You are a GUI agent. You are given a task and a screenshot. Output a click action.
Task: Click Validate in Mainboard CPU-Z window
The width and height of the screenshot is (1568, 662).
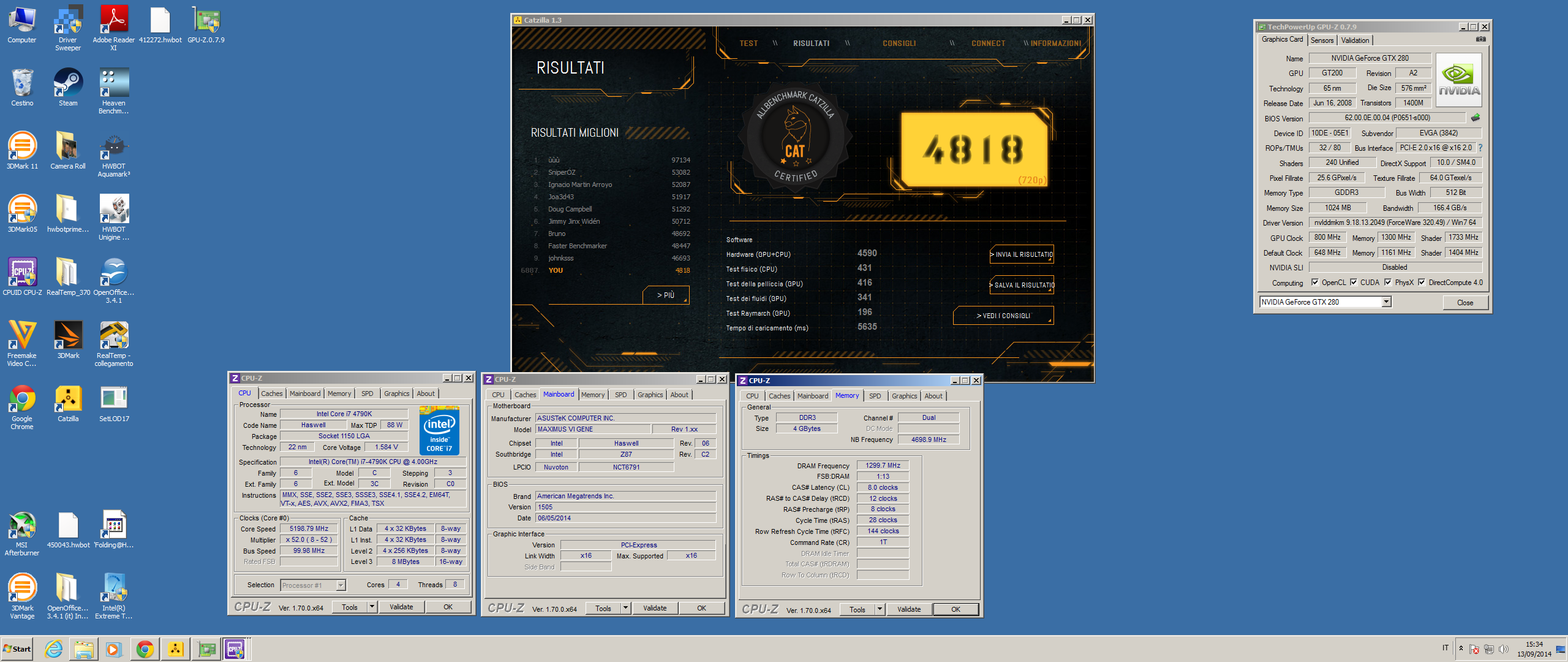(655, 608)
